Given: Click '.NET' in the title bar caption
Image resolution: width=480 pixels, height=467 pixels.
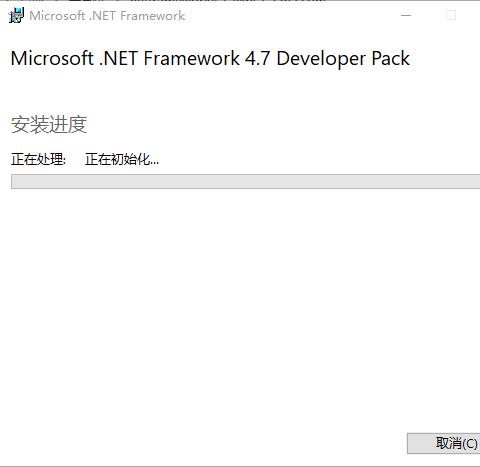Looking at the screenshot, I should [102, 16].
